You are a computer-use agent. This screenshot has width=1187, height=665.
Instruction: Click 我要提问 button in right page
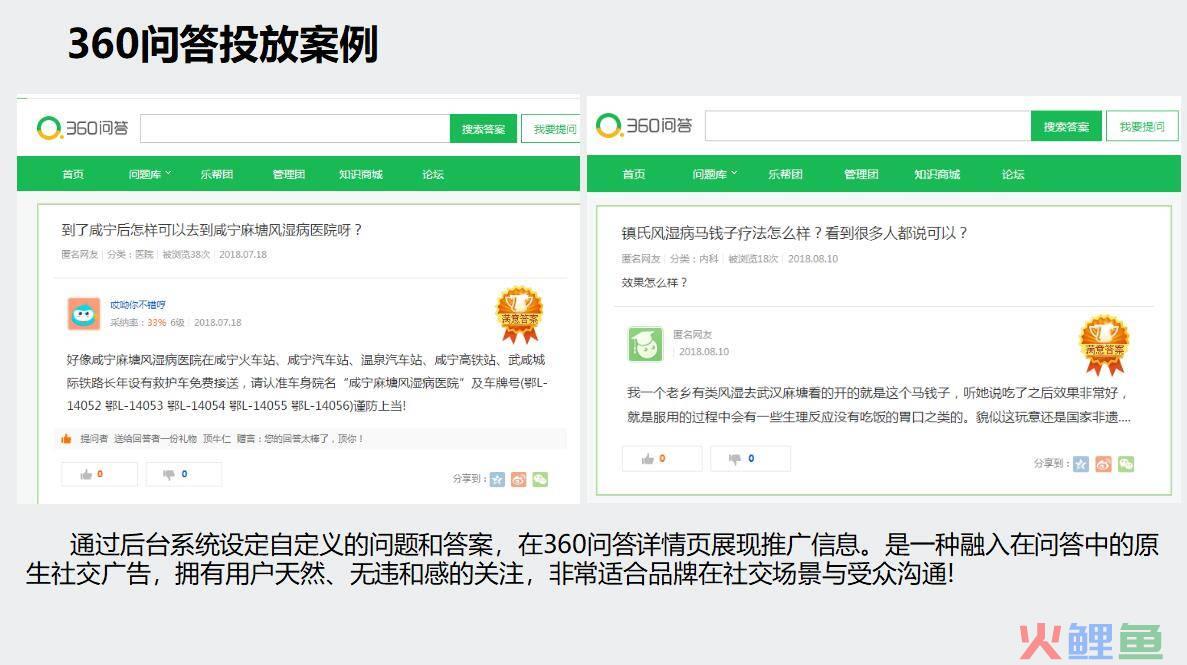1142,126
